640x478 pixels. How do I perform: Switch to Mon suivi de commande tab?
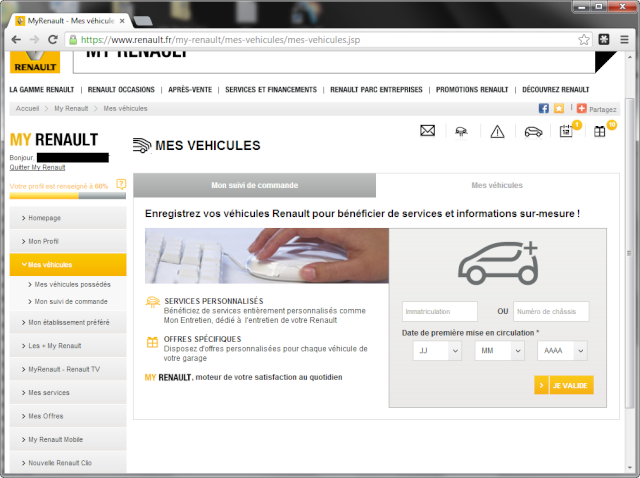(255, 185)
